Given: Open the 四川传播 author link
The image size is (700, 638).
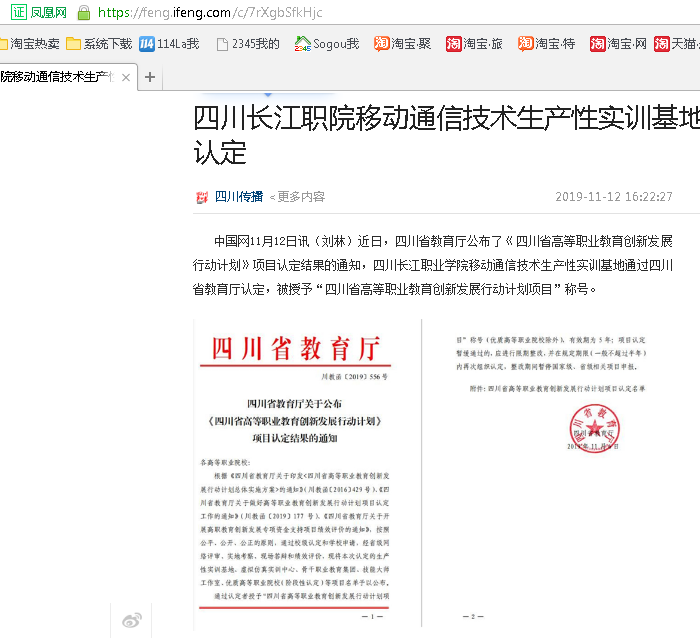Looking at the screenshot, I should tap(239, 196).
